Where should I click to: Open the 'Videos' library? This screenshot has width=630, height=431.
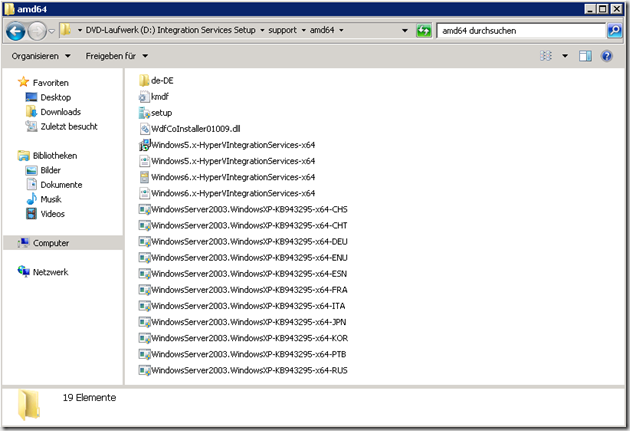(52, 214)
